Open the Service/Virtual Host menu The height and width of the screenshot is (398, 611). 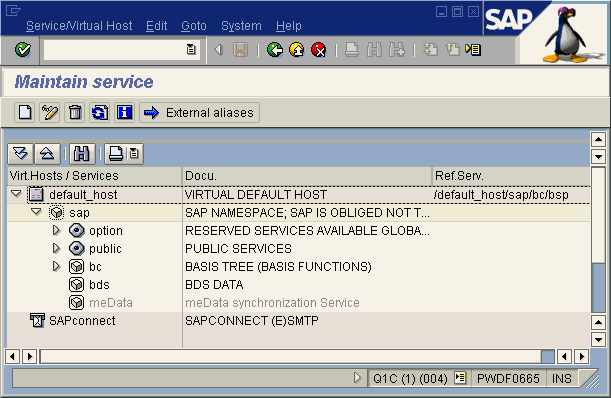tap(79, 26)
